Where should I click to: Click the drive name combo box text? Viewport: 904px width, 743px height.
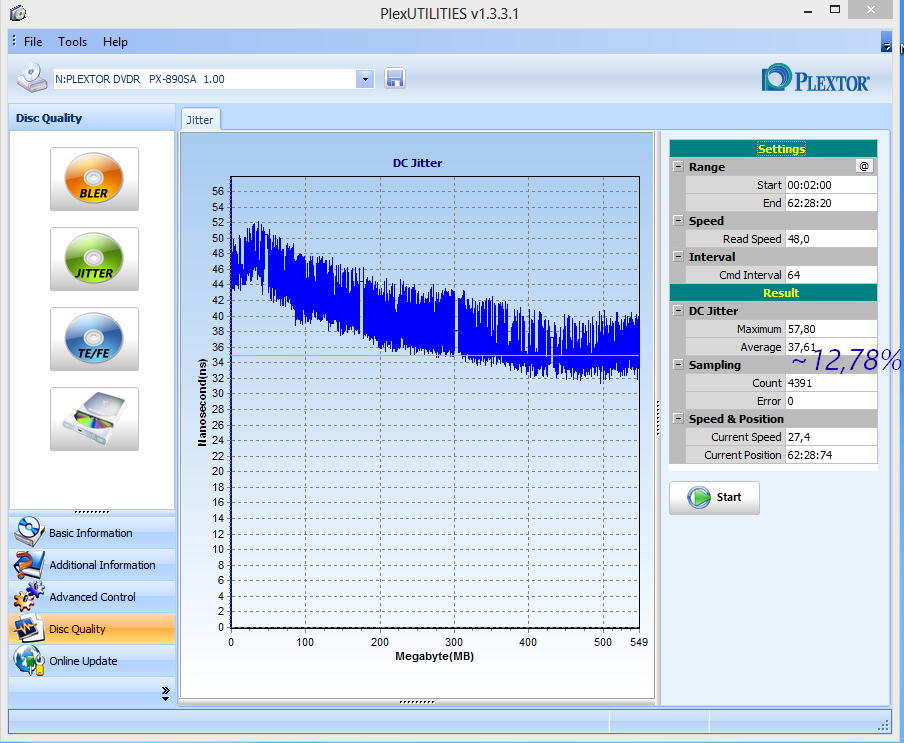coord(205,79)
